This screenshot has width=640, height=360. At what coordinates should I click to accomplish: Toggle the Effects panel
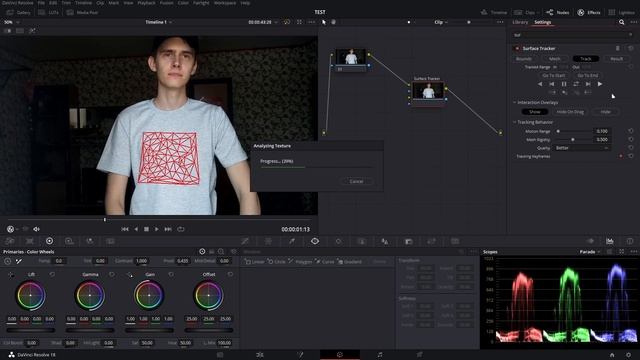(x=589, y=13)
